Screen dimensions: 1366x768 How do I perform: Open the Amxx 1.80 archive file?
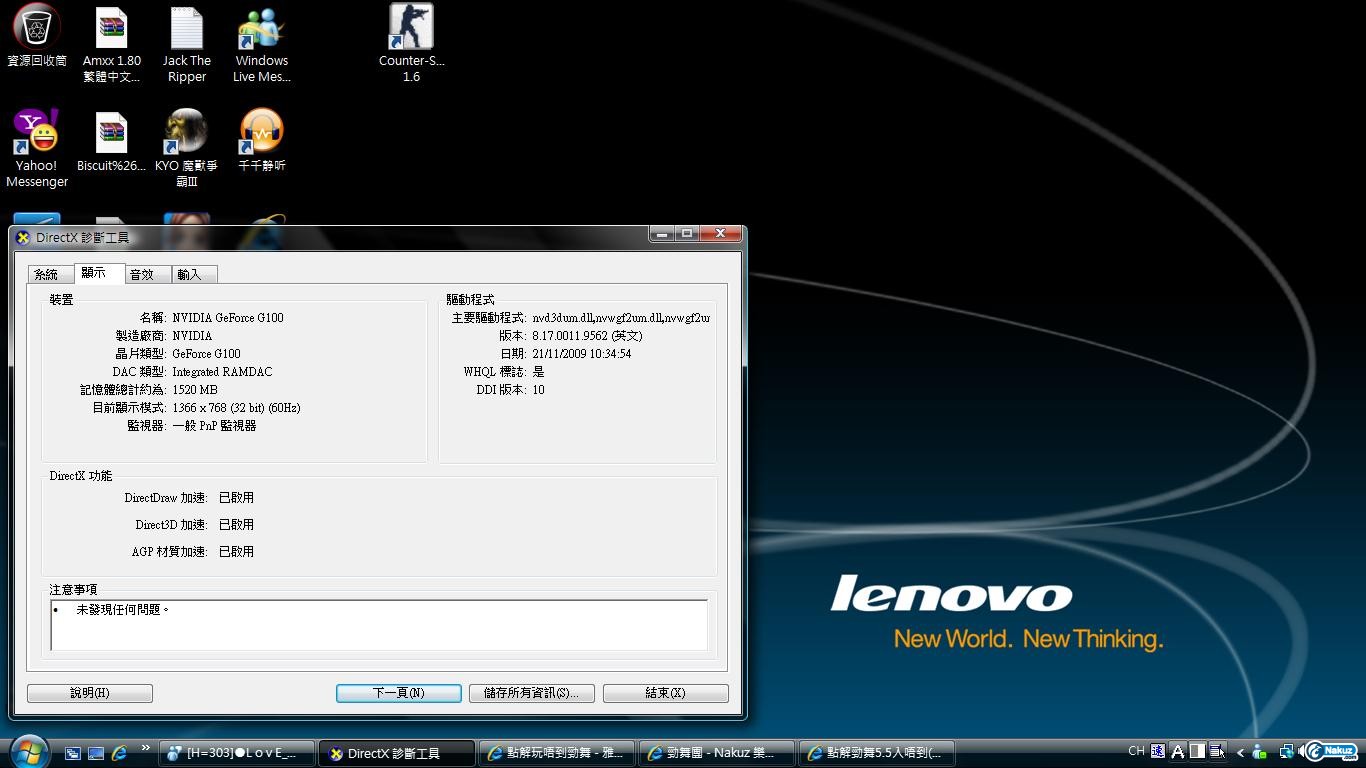click(111, 44)
